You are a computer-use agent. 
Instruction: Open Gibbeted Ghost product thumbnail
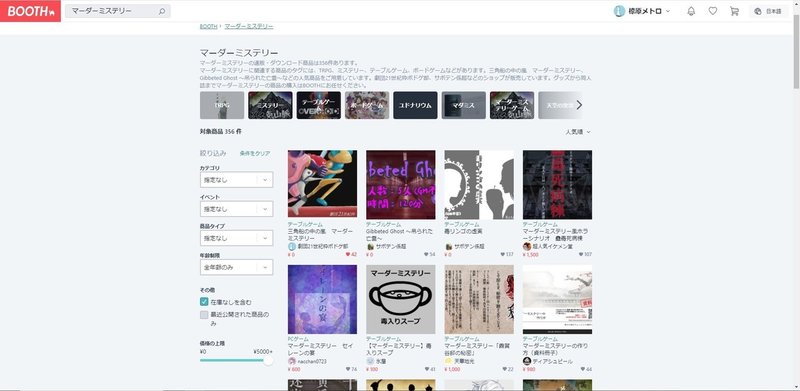401,184
